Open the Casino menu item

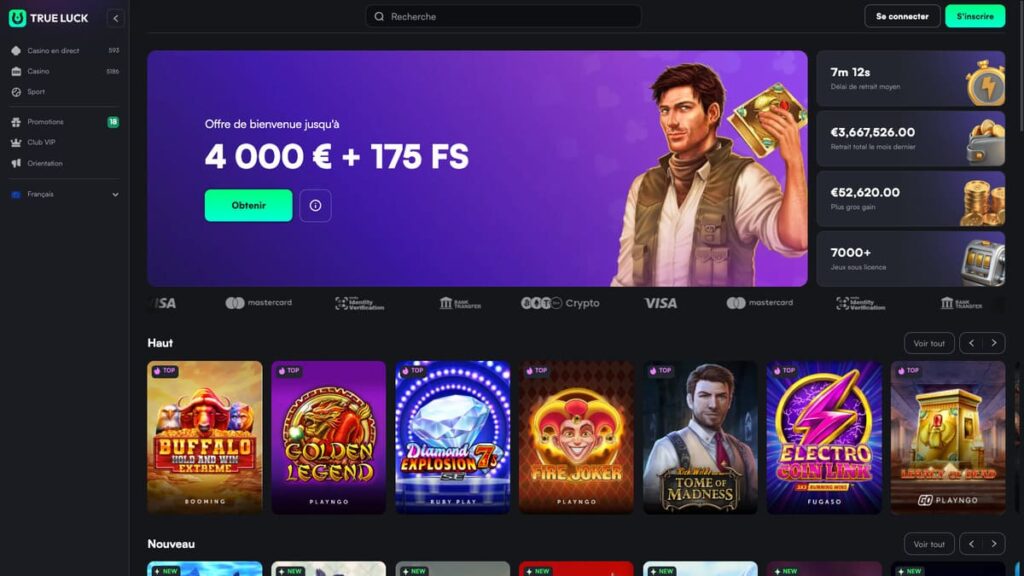(65, 71)
